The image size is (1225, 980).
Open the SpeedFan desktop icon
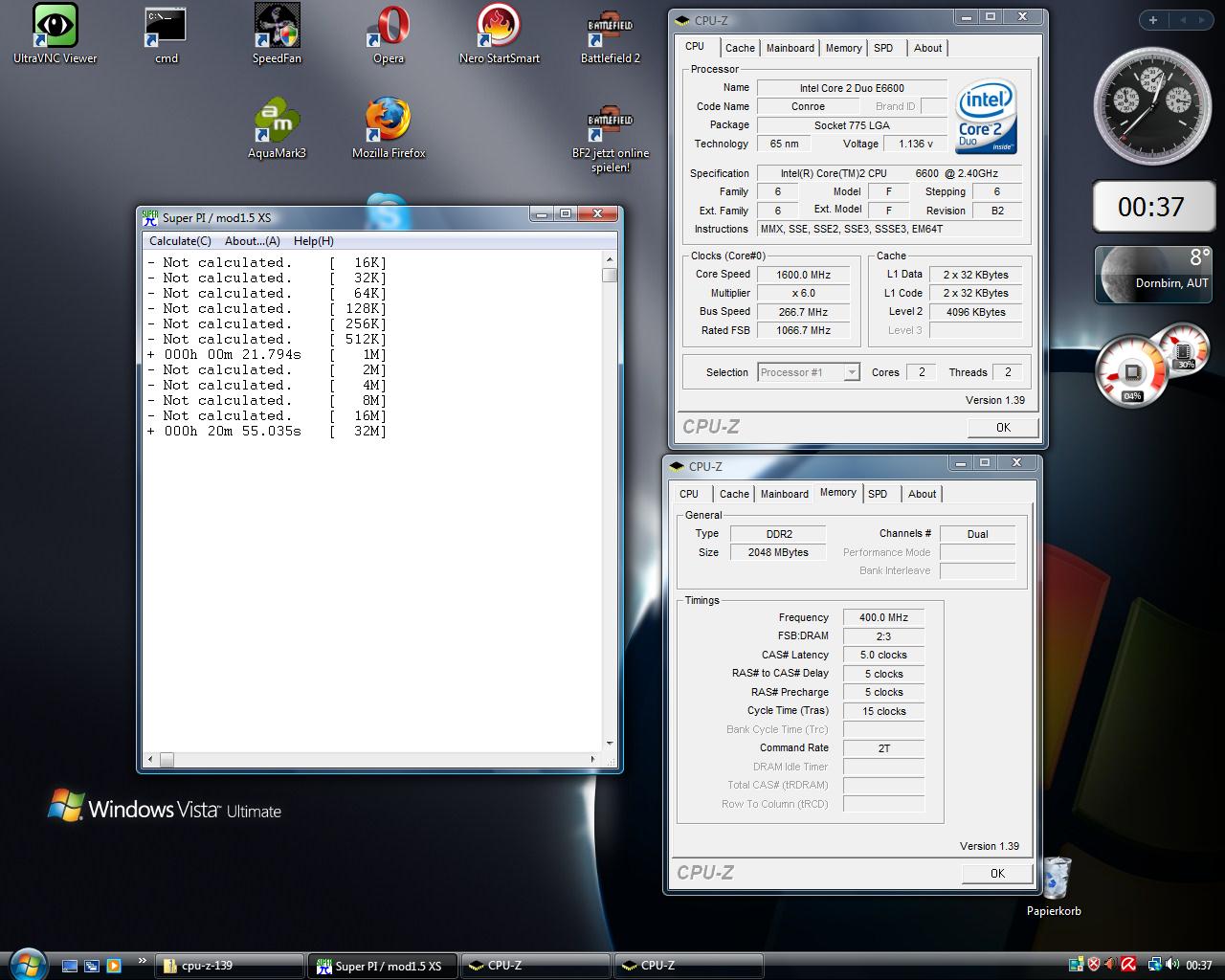tap(277, 33)
